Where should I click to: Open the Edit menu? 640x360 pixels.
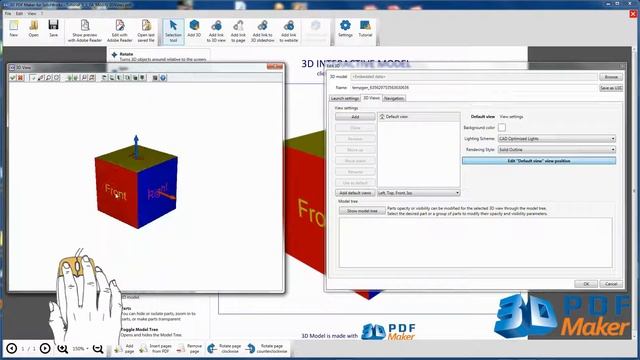click(x=19, y=13)
